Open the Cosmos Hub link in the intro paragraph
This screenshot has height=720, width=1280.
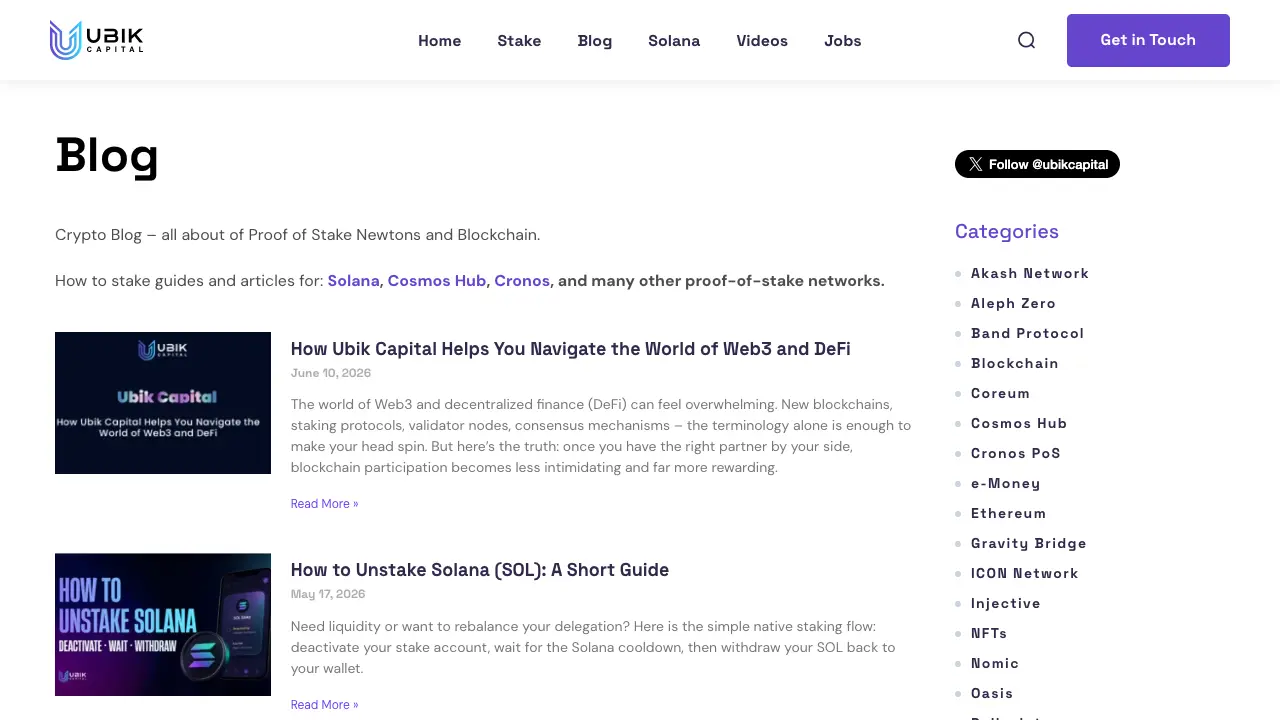[x=437, y=281]
